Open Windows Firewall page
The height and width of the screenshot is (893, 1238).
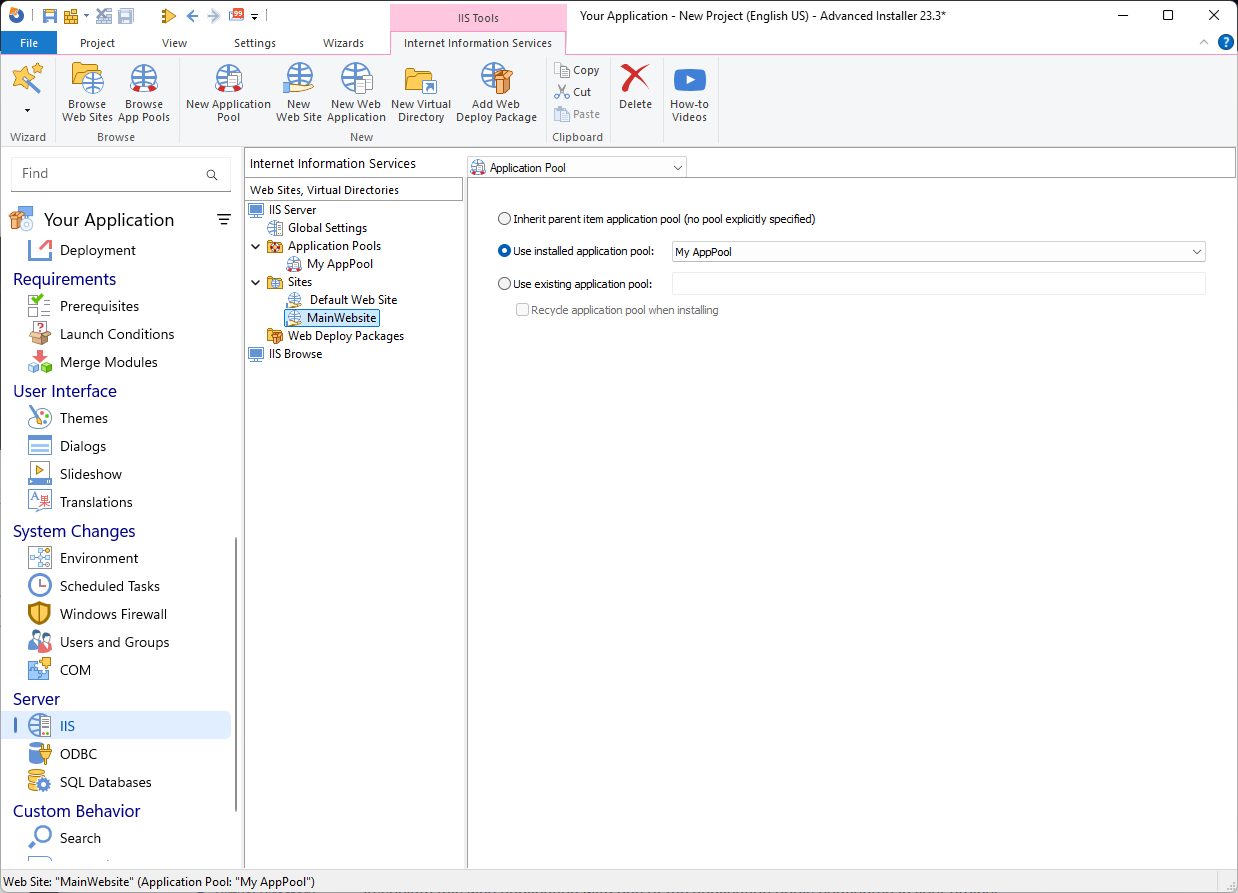point(113,614)
